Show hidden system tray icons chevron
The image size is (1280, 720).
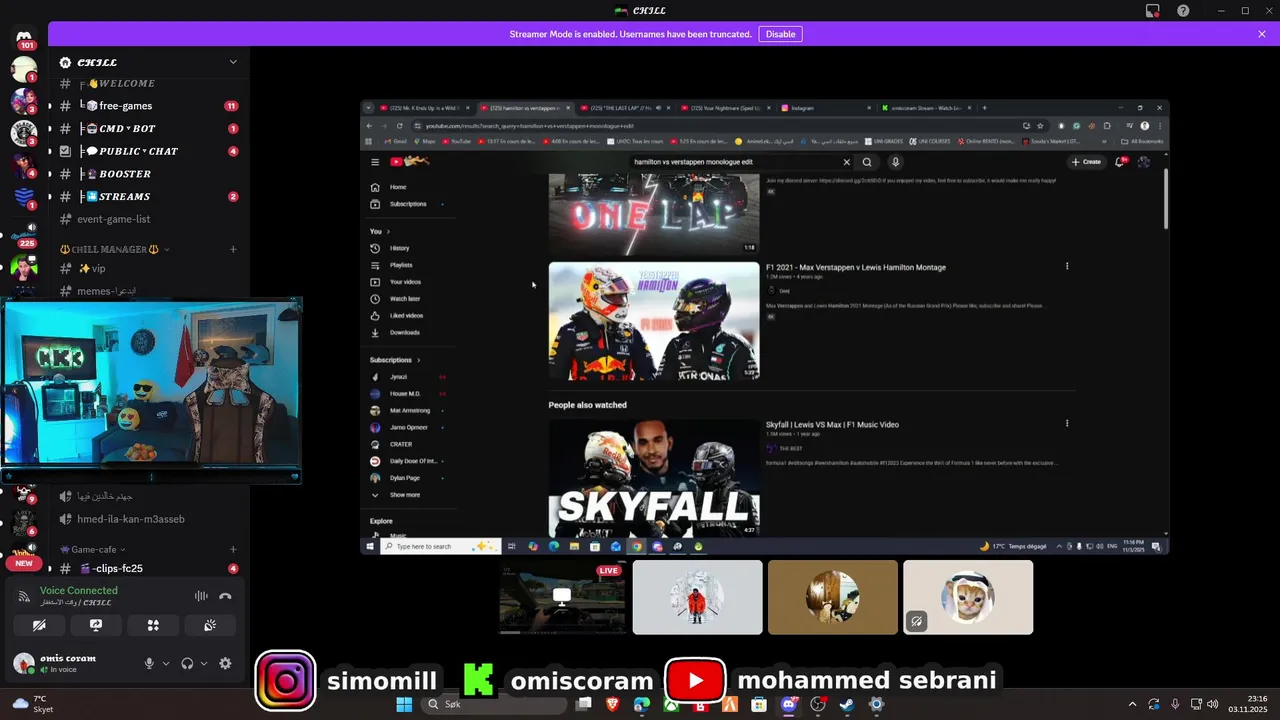[1132, 704]
